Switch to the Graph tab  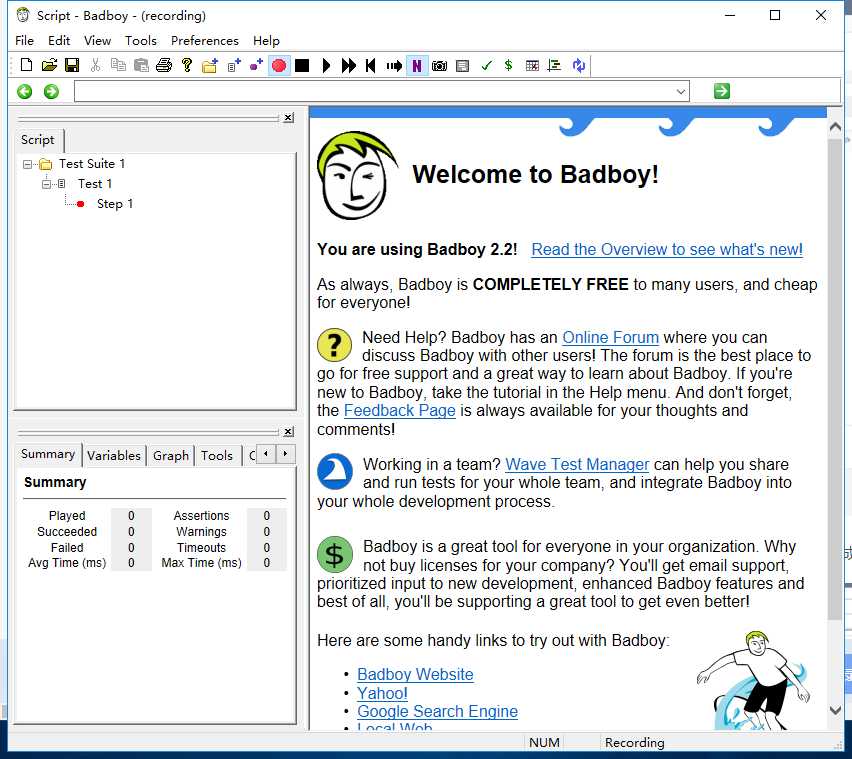coord(171,455)
